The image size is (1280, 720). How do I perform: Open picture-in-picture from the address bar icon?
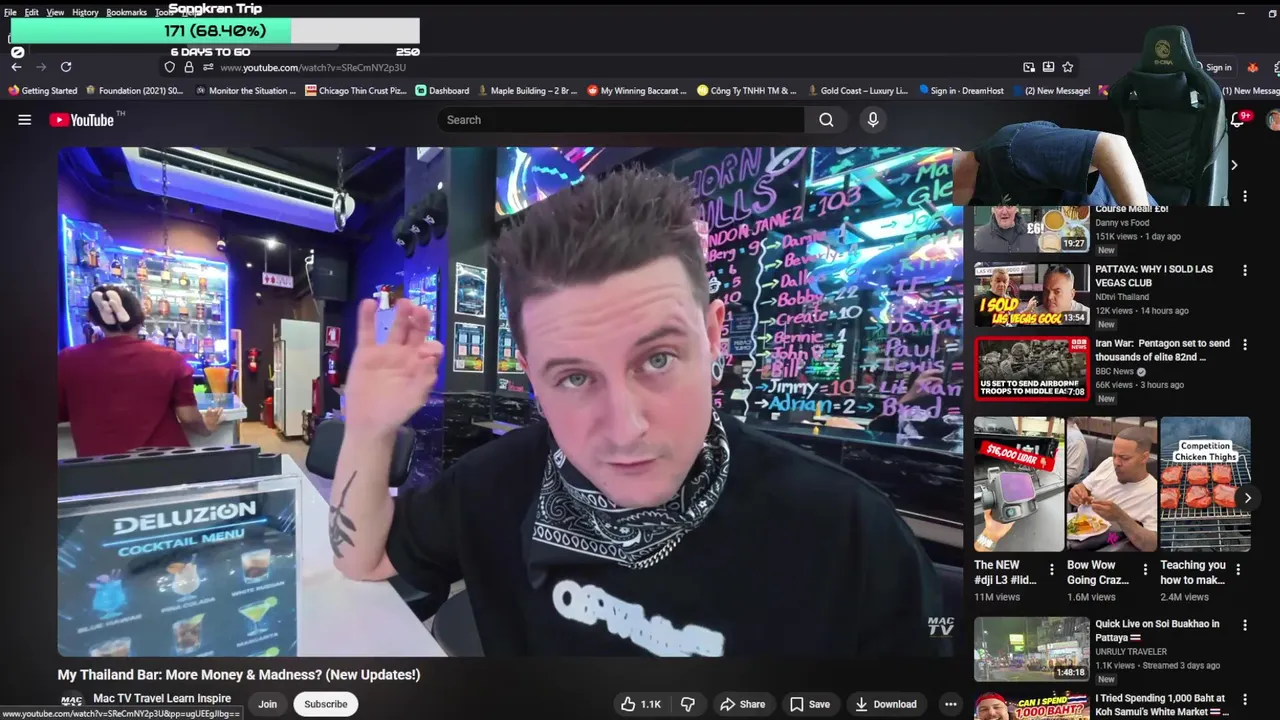tap(1029, 67)
